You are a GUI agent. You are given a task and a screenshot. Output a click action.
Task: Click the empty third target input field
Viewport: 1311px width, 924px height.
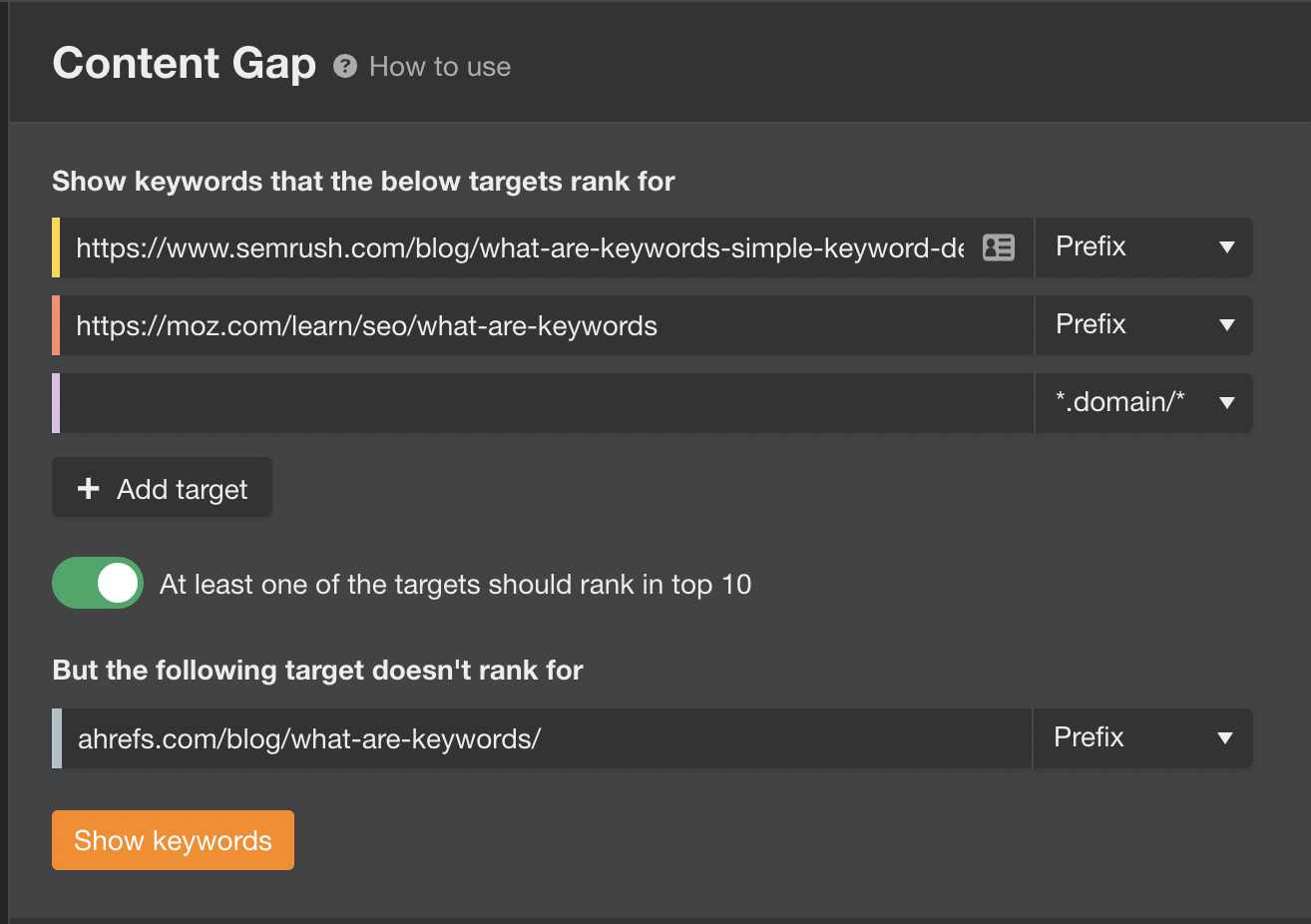pos(499,403)
